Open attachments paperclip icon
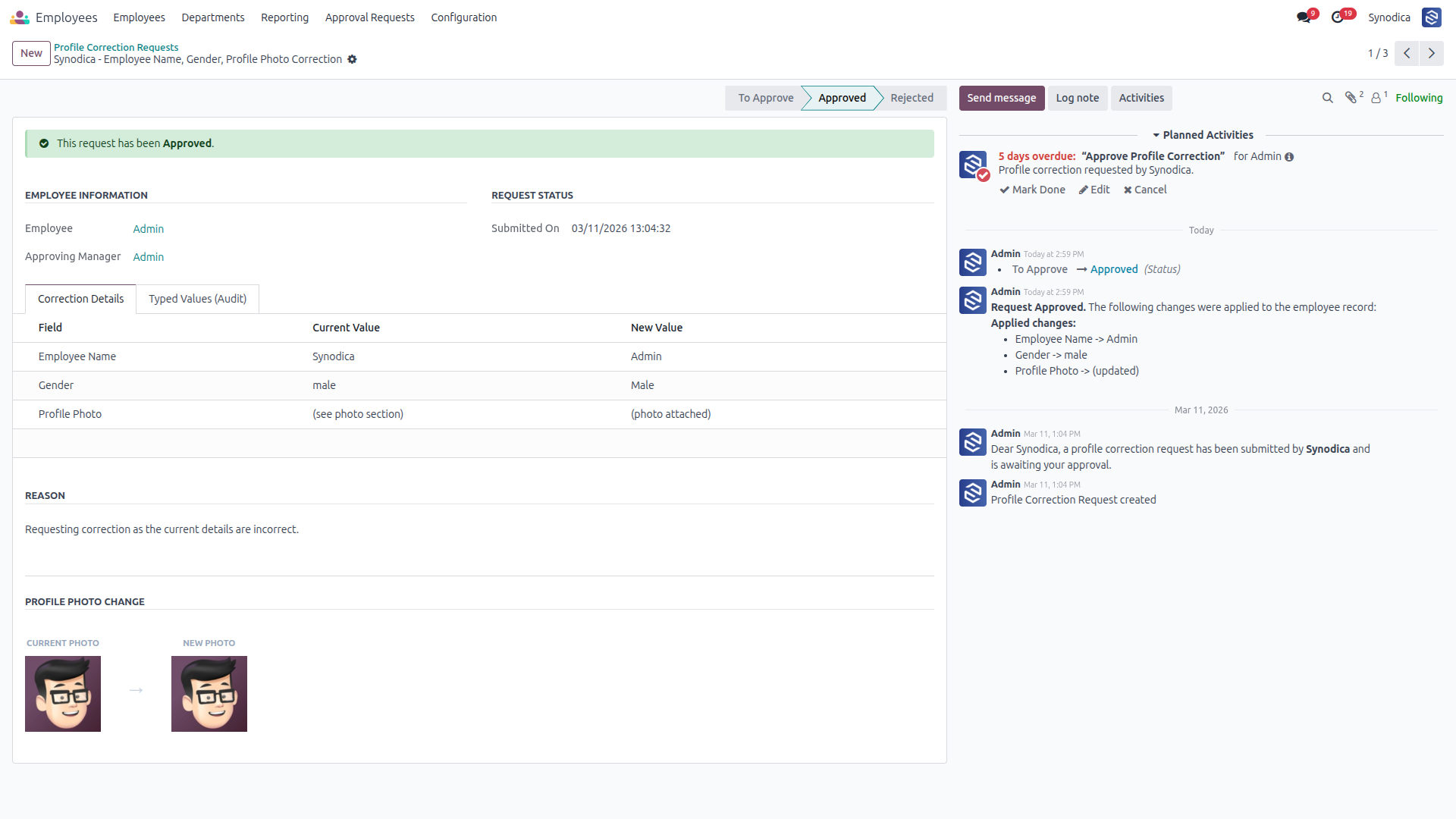The image size is (1456, 819). [x=1351, y=98]
